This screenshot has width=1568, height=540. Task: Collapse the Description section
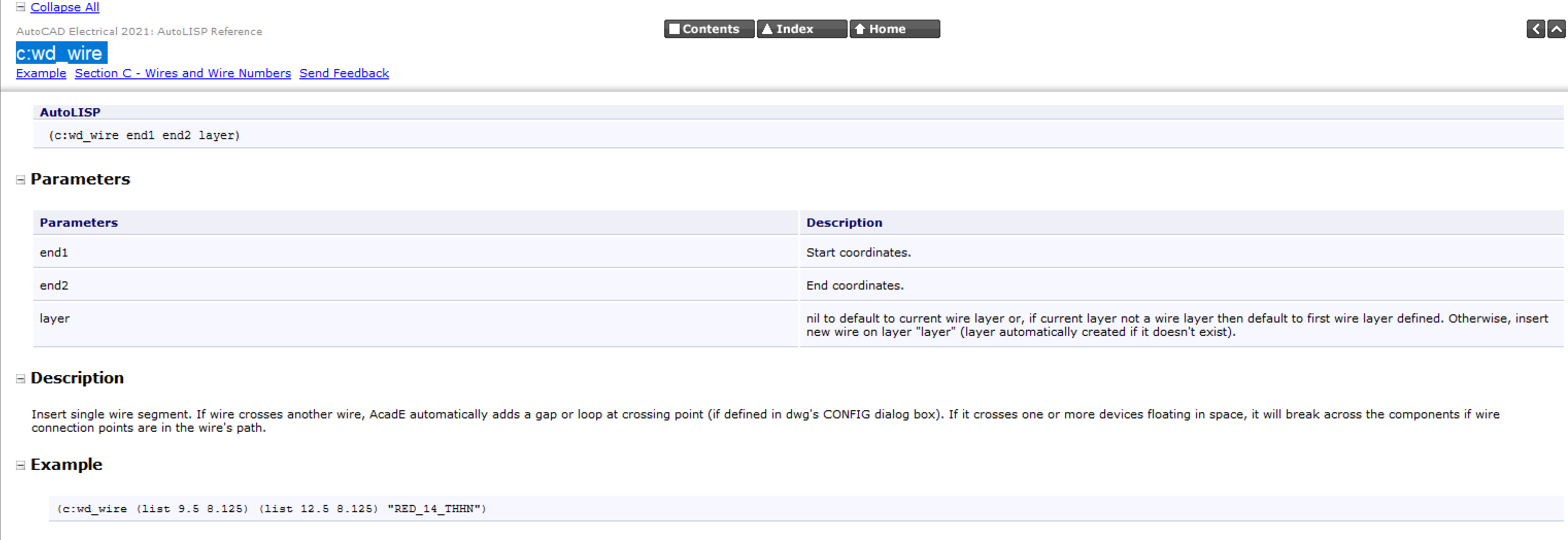[21, 379]
